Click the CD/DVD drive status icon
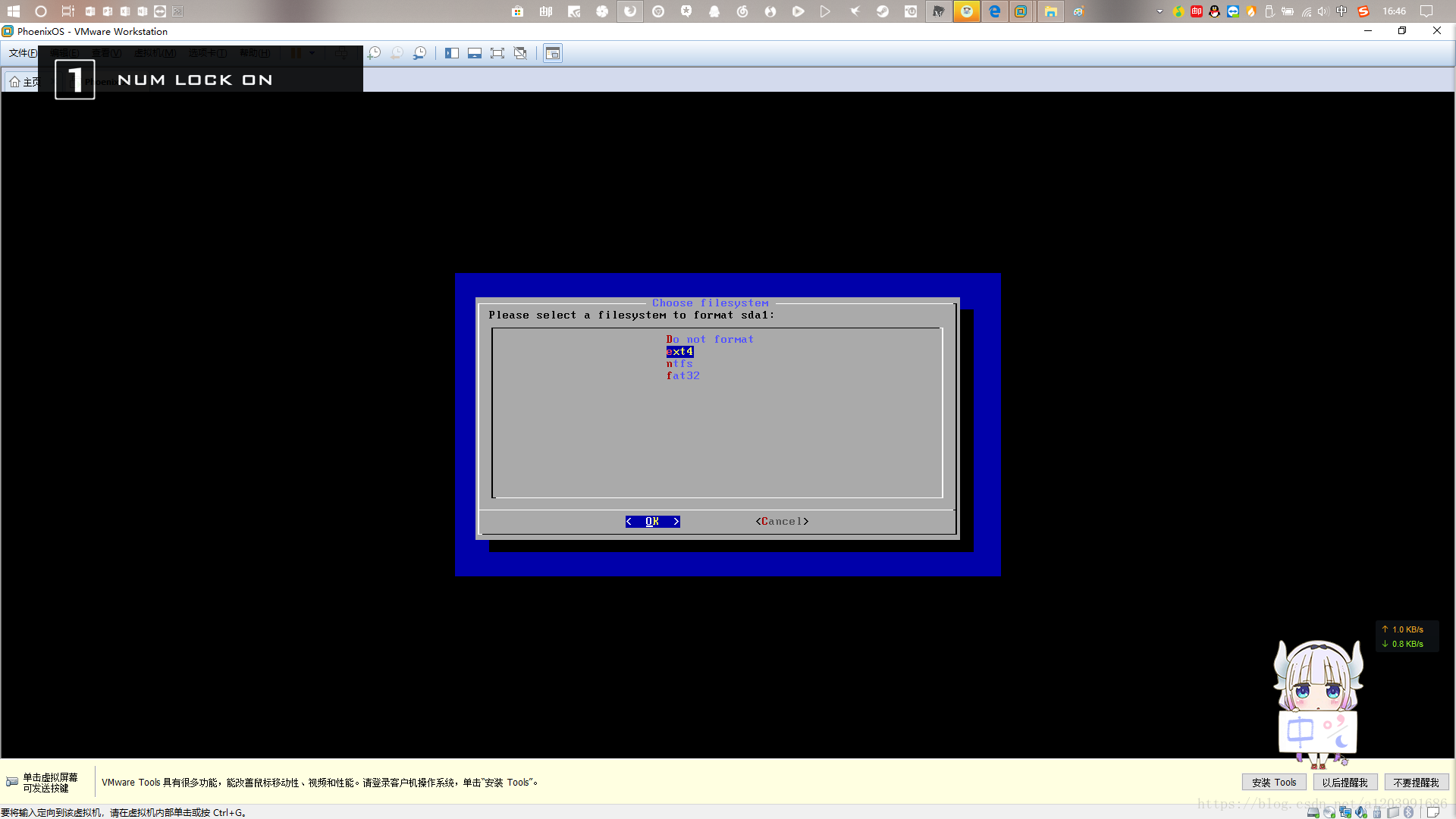 coord(1329,812)
